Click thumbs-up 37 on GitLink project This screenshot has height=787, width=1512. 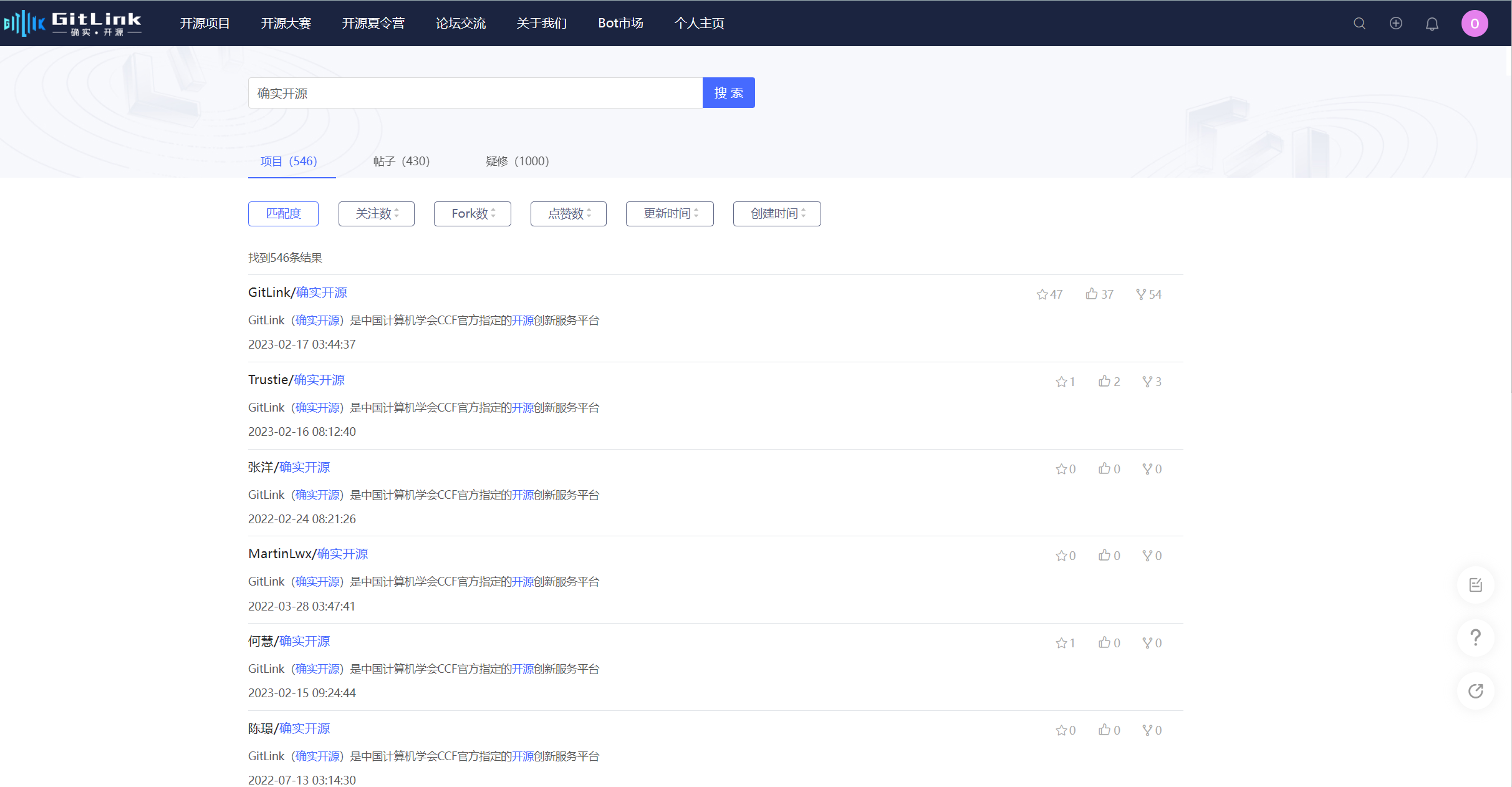click(x=1099, y=294)
